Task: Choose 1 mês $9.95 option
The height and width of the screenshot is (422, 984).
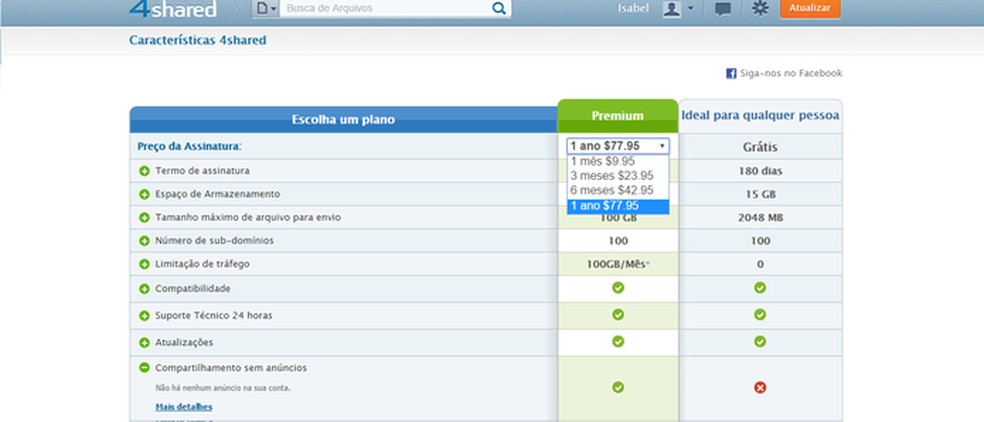Action: [x=618, y=161]
